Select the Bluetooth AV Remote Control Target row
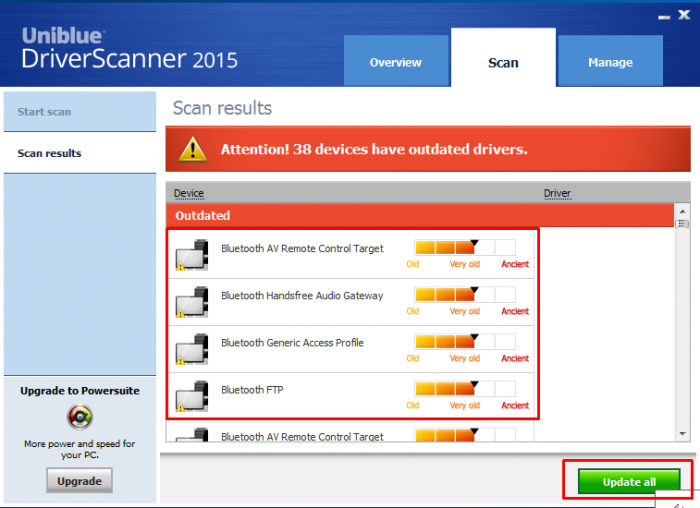 (351, 255)
